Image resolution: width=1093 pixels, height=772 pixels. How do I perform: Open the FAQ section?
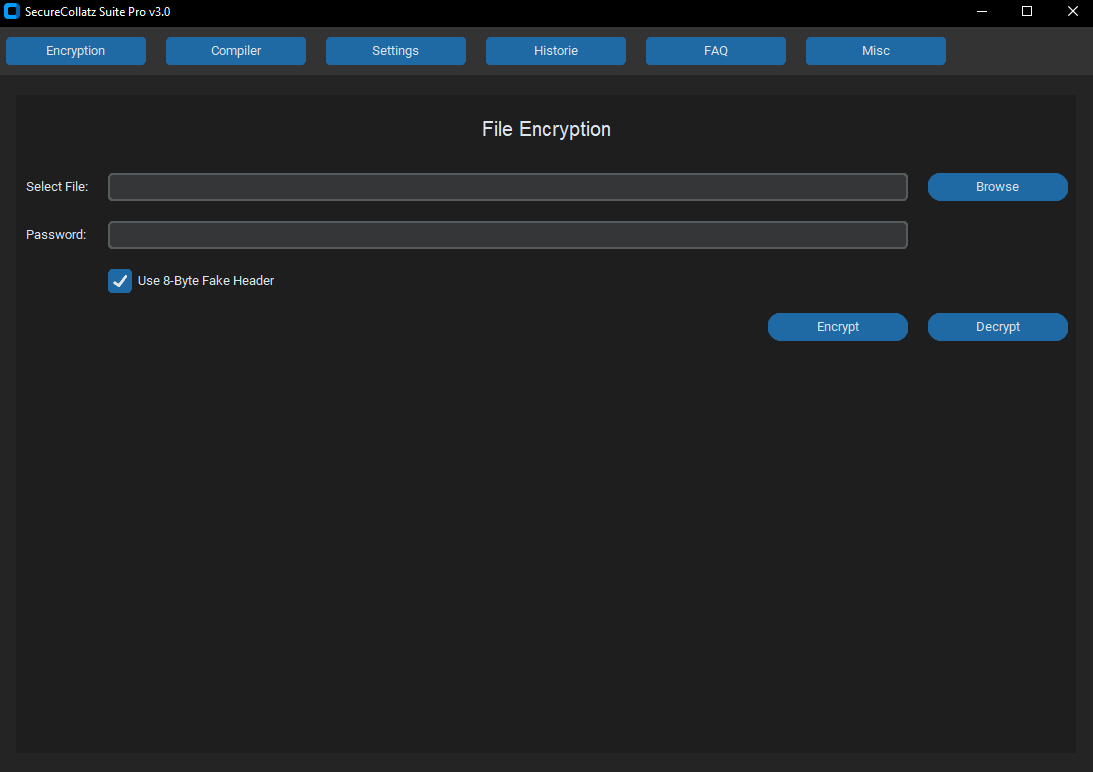pos(715,50)
